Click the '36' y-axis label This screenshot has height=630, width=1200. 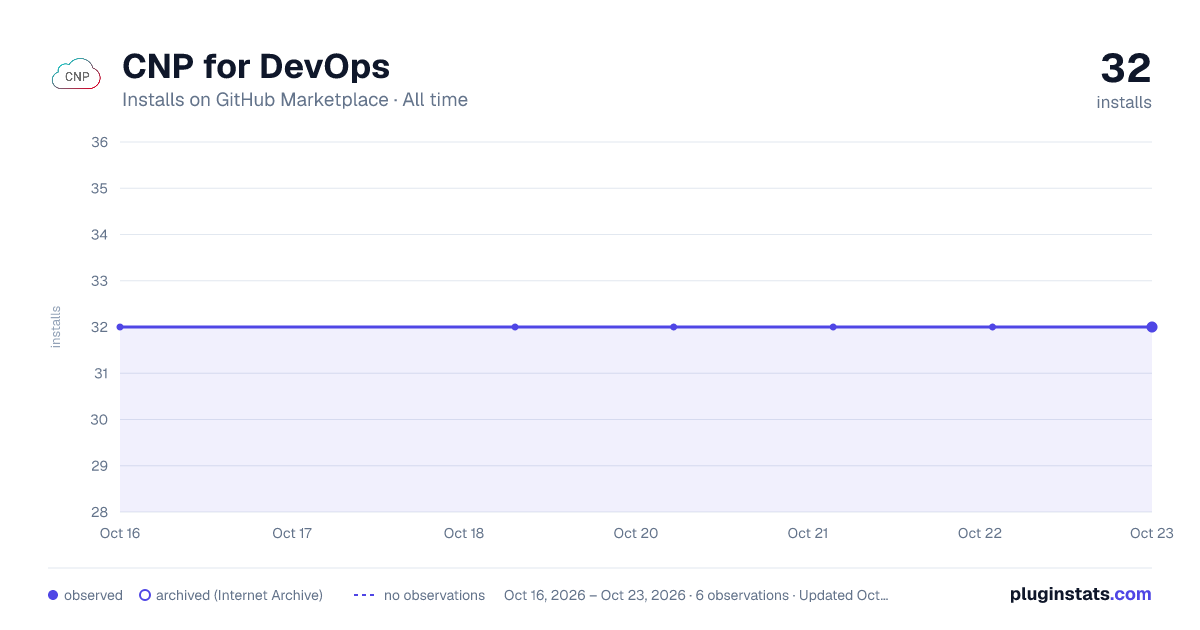pos(100,142)
